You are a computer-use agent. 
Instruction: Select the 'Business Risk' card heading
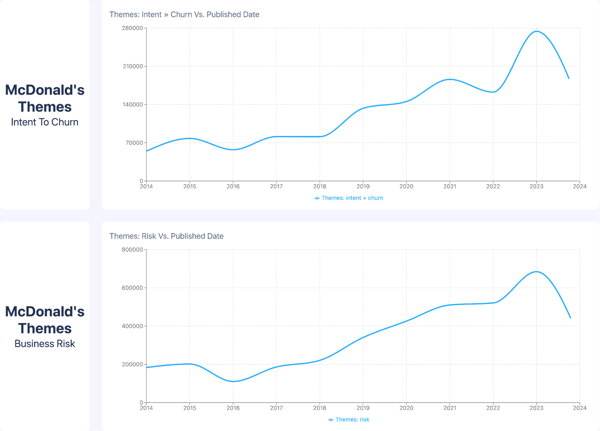click(x=45, y=344)
